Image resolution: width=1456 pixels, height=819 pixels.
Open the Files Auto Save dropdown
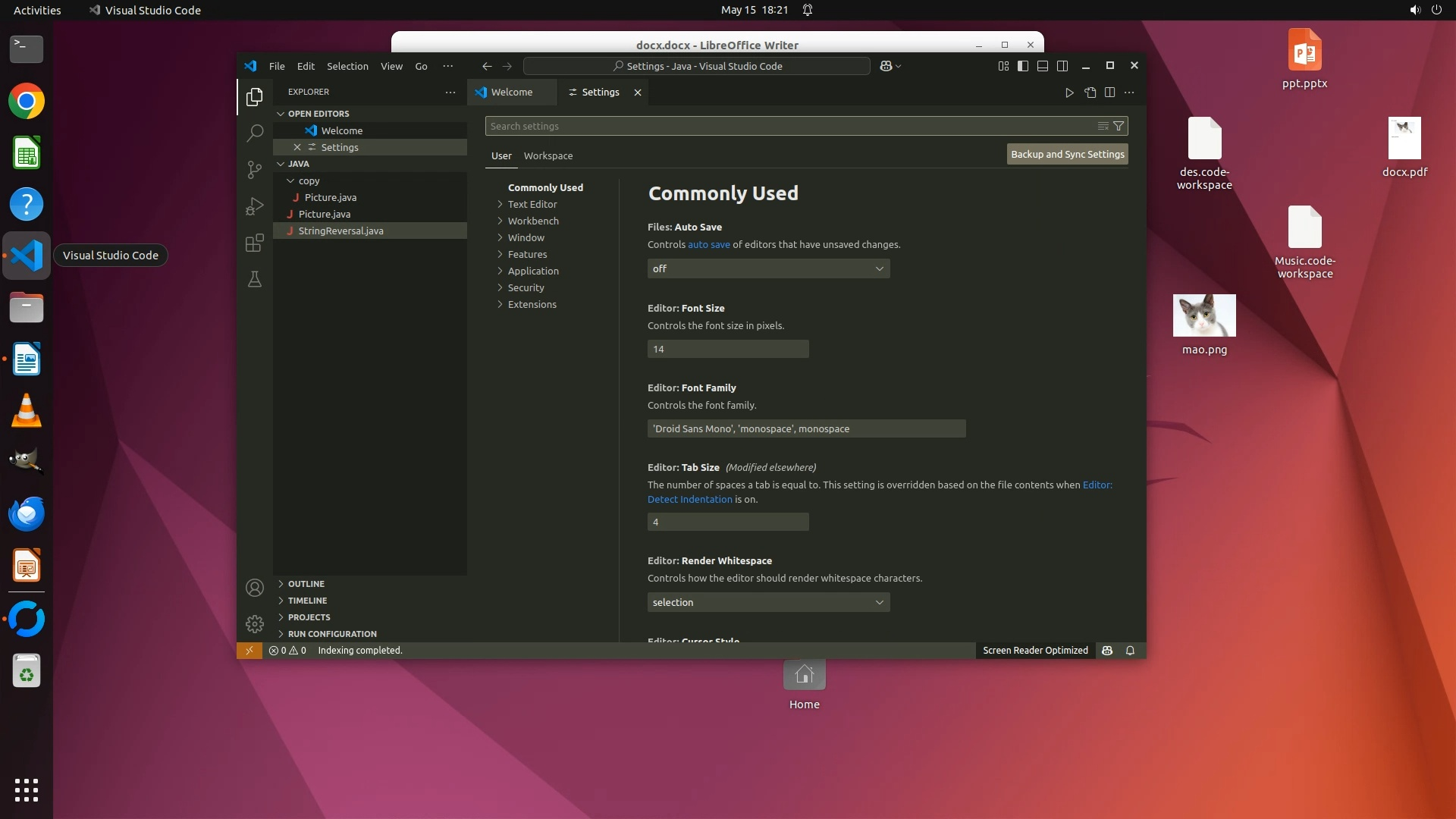pyautogui.click(x=768, y=268)
